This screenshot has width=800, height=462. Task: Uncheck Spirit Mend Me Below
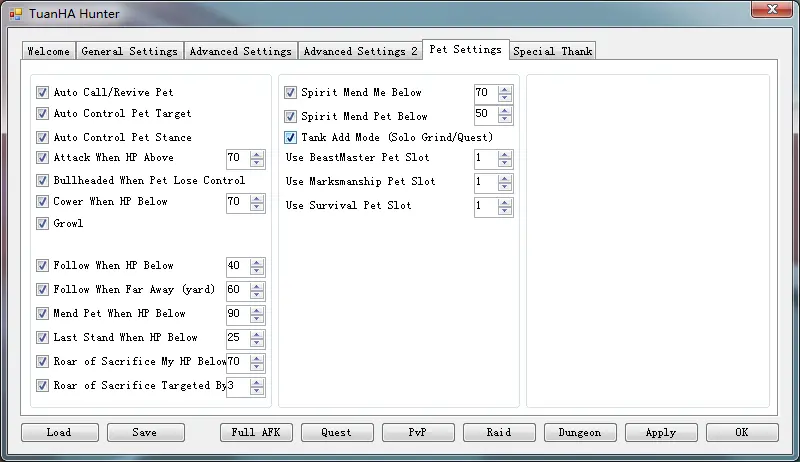coord(291,93)
